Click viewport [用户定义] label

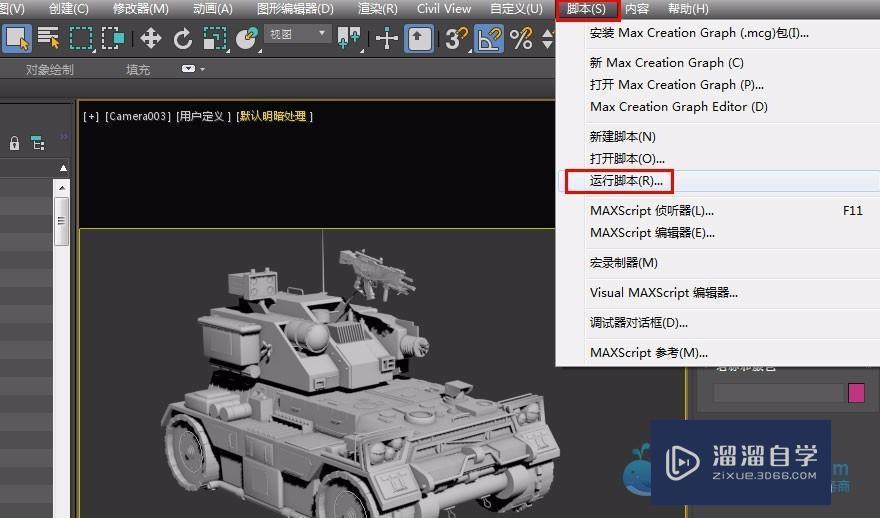click(x=204, y=116)
